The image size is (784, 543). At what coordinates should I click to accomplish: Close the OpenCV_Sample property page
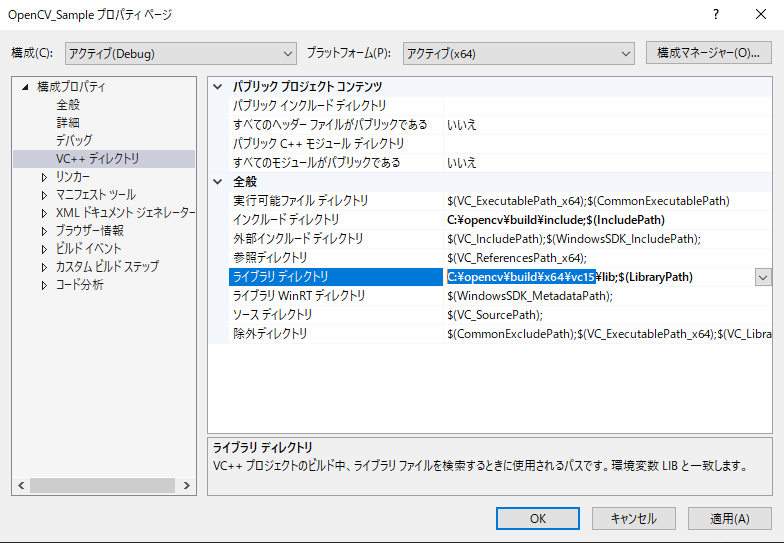point(760,14)
